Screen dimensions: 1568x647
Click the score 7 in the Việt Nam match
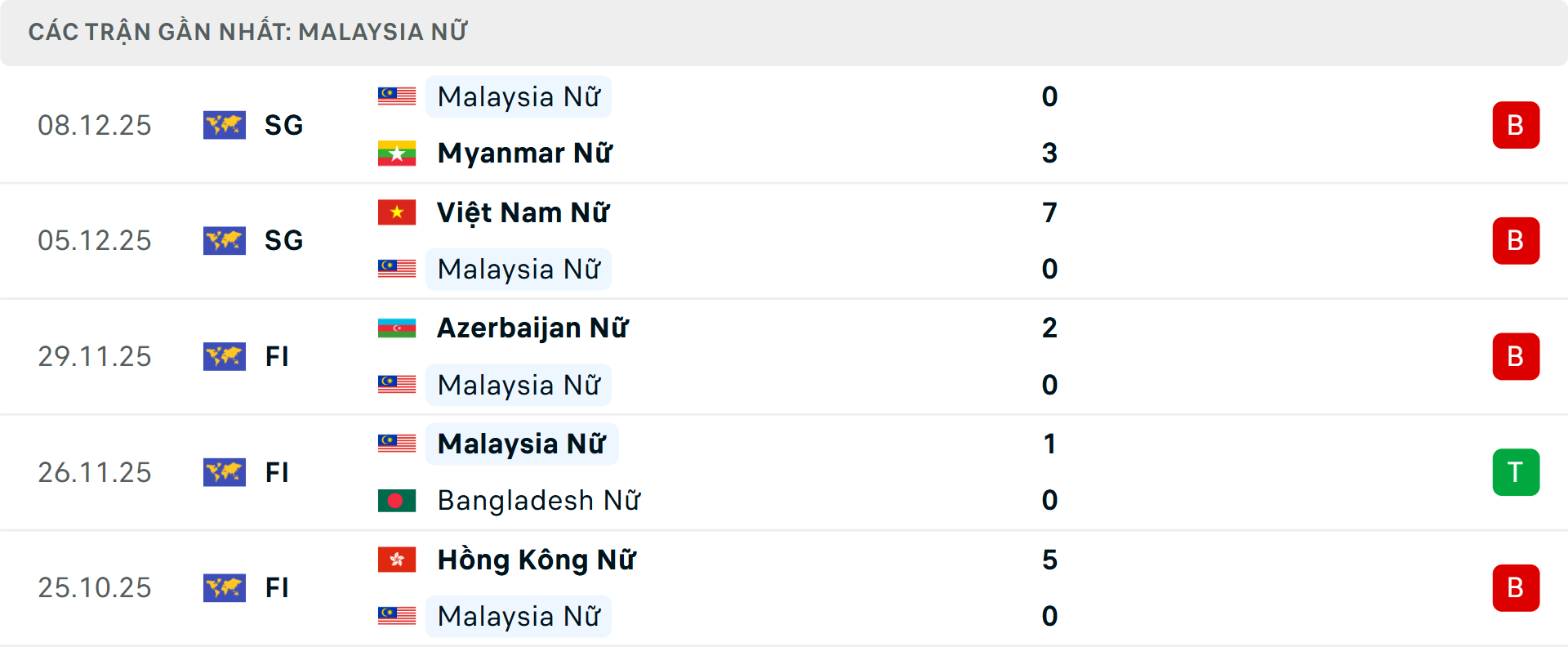1050,212
